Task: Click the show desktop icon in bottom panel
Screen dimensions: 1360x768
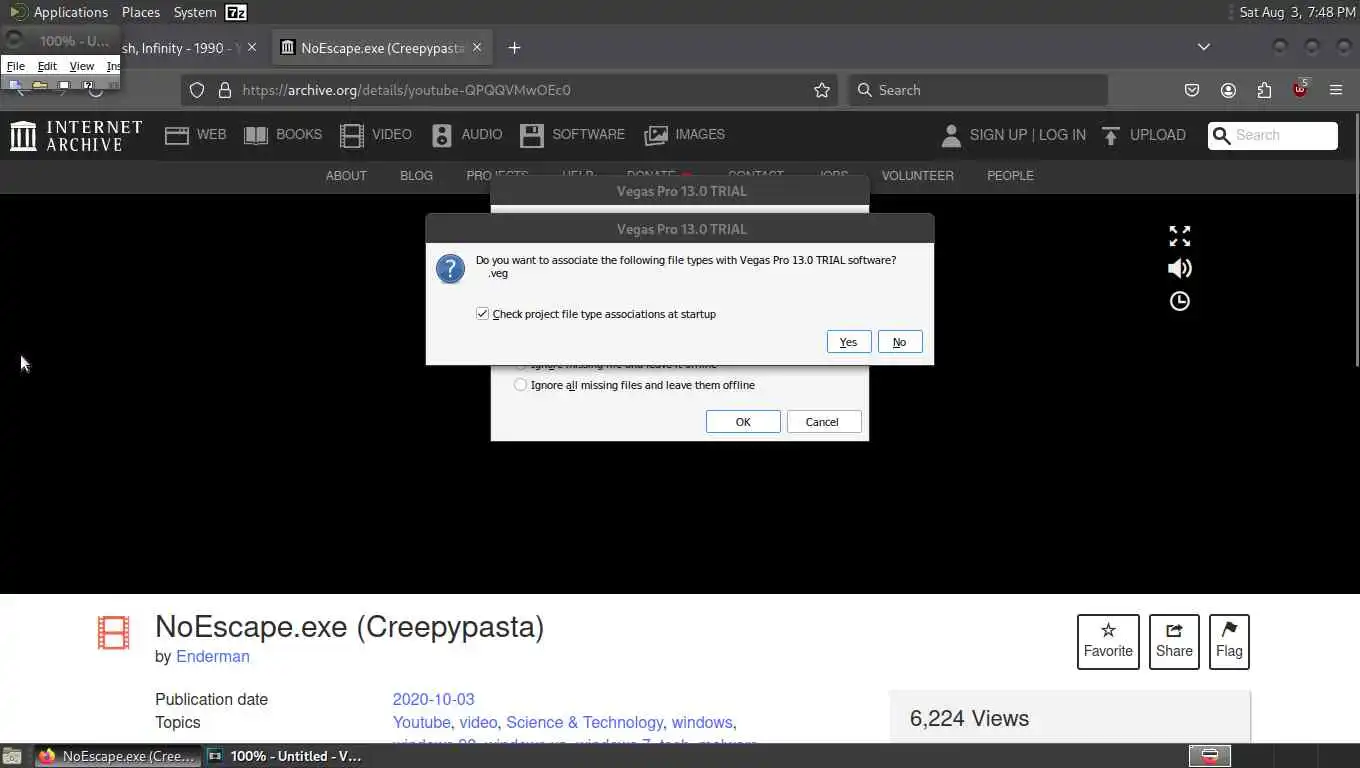Action: pyautogui.click(x=12, y=756)
